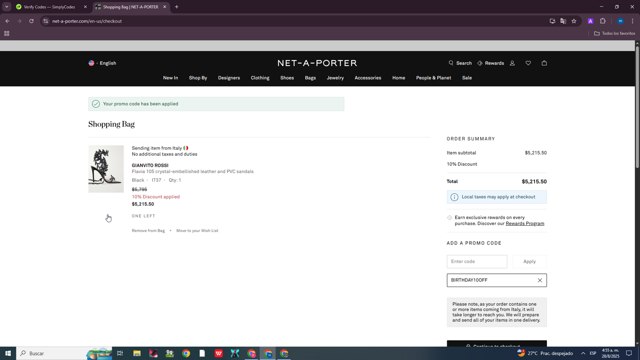Open the Accessories menu

coord(368,78)
